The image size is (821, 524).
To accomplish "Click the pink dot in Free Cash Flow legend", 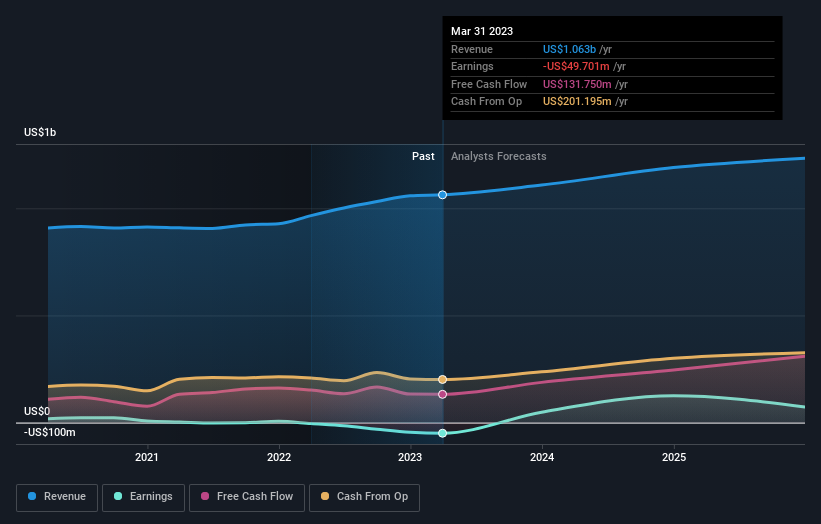I will click(205, 496).
